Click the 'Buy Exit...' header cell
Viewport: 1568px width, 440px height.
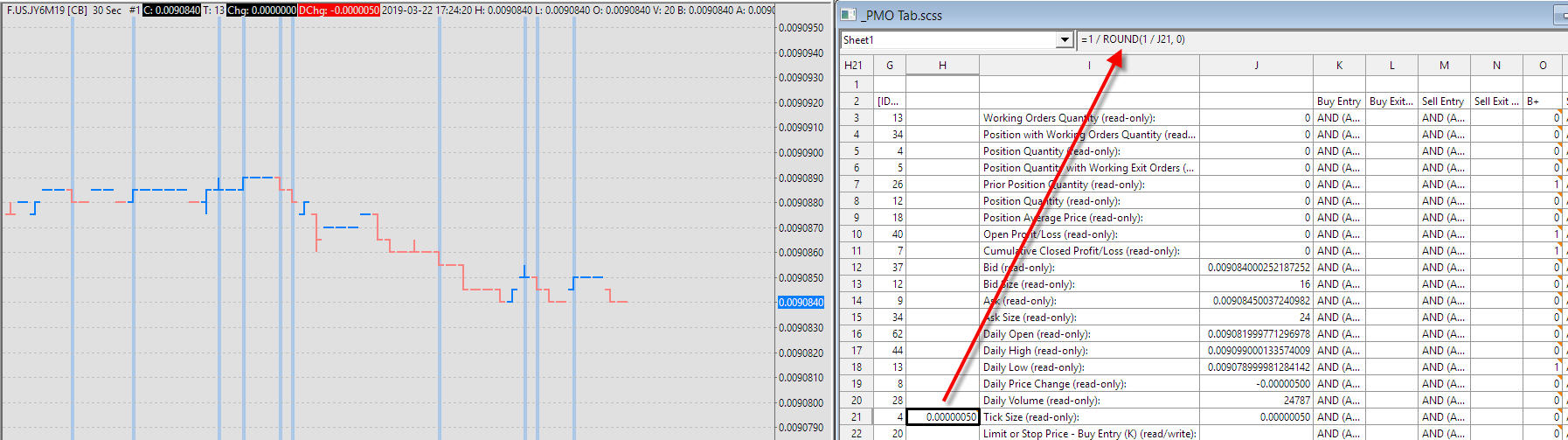tap(1391, 101)
